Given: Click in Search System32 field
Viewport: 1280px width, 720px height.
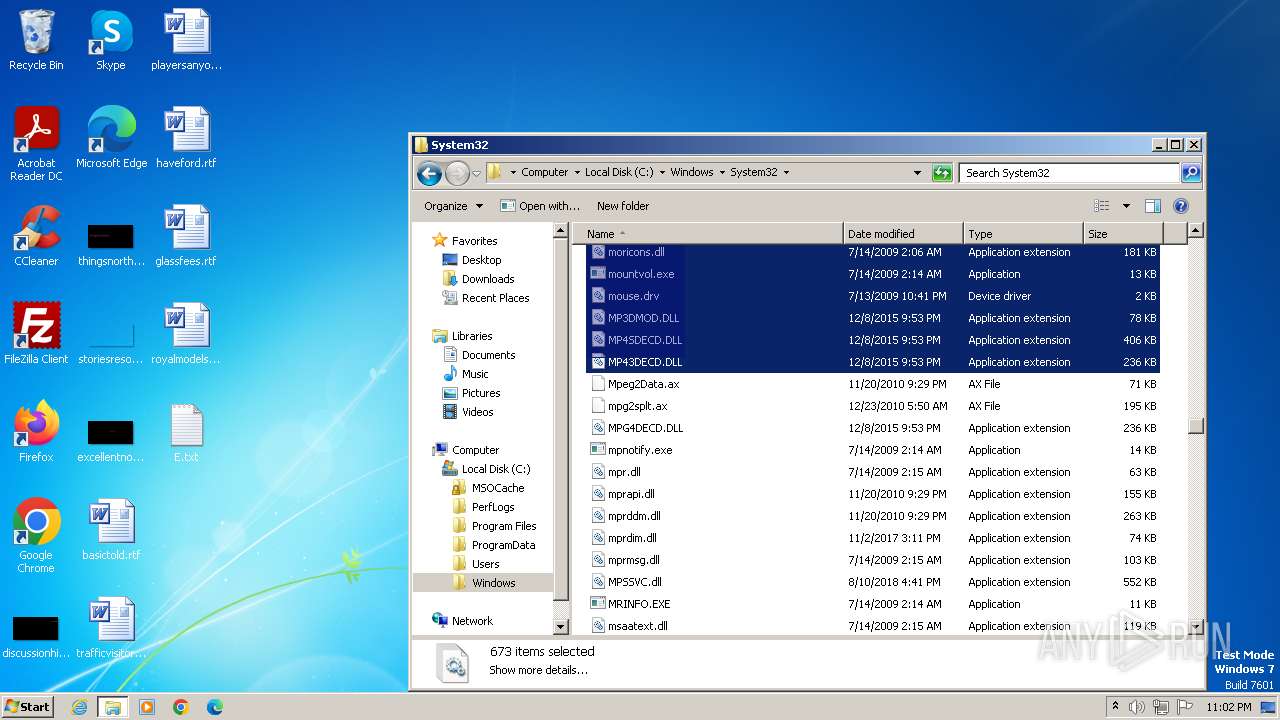Looking at the screenshot, I should (1068, 173).
